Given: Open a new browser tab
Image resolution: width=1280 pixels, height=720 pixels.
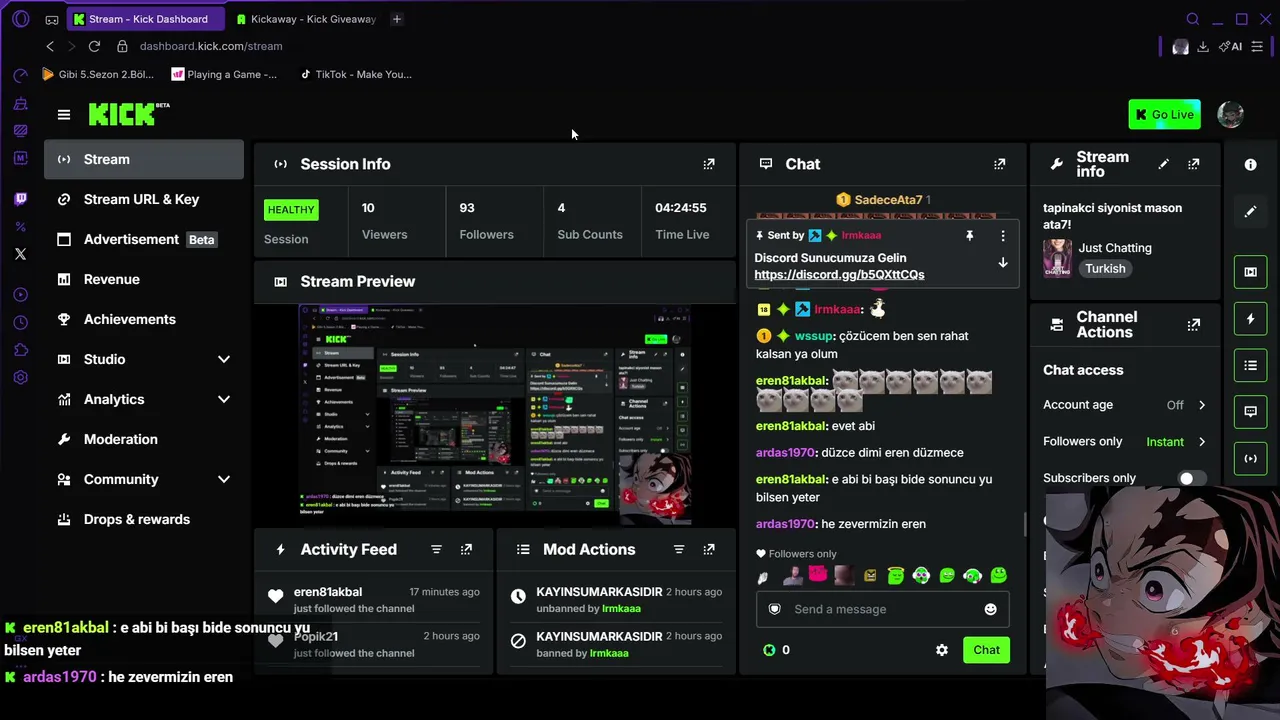Looking at the screenshot, I should tap(397, 19).
